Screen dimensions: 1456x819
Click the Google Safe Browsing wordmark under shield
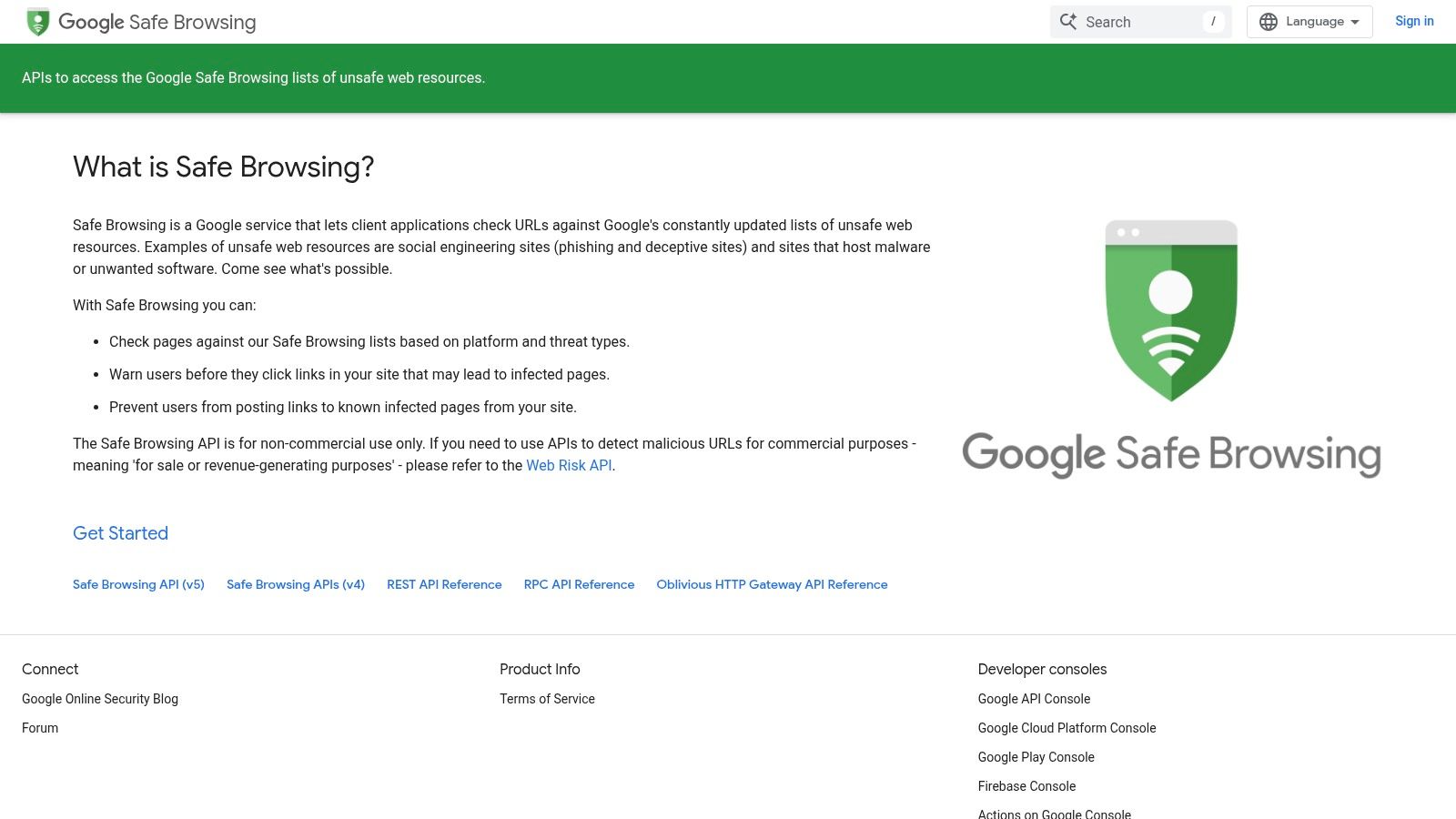point(1171,454)
